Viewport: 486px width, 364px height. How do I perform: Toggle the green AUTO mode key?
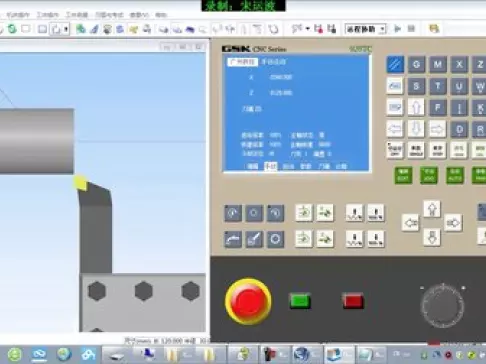[x=455, y=175]
